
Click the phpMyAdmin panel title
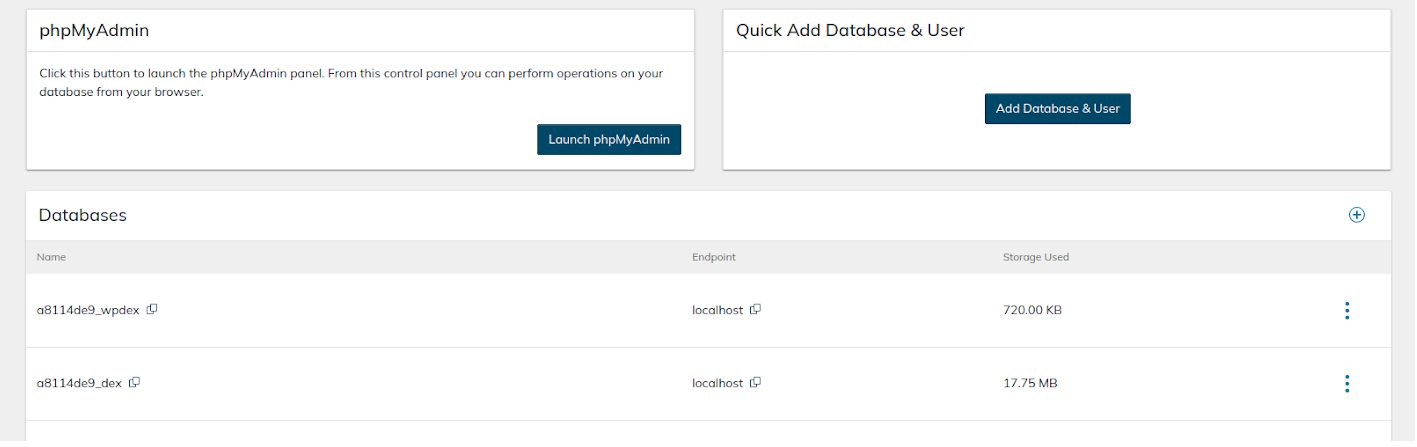pos(94,30)
